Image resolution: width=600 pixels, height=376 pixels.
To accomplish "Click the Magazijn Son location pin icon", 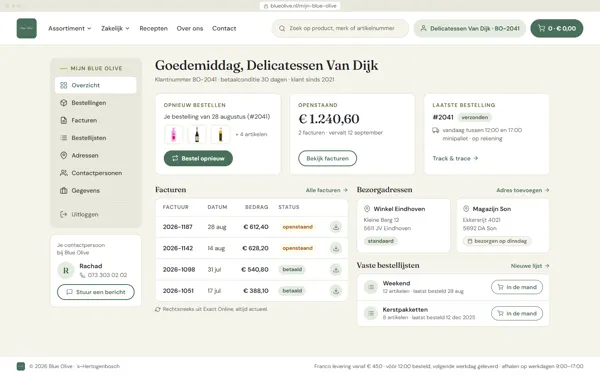I will (x=466, y=209).
